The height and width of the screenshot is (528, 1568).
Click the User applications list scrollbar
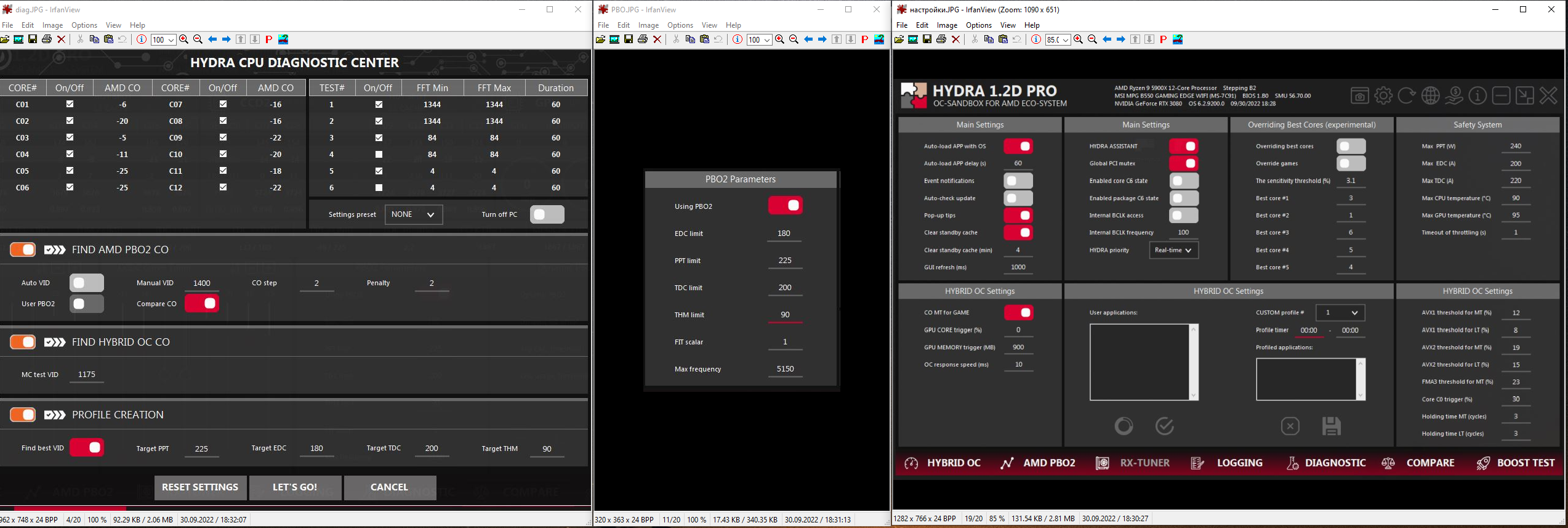[x=1194, y=362]
